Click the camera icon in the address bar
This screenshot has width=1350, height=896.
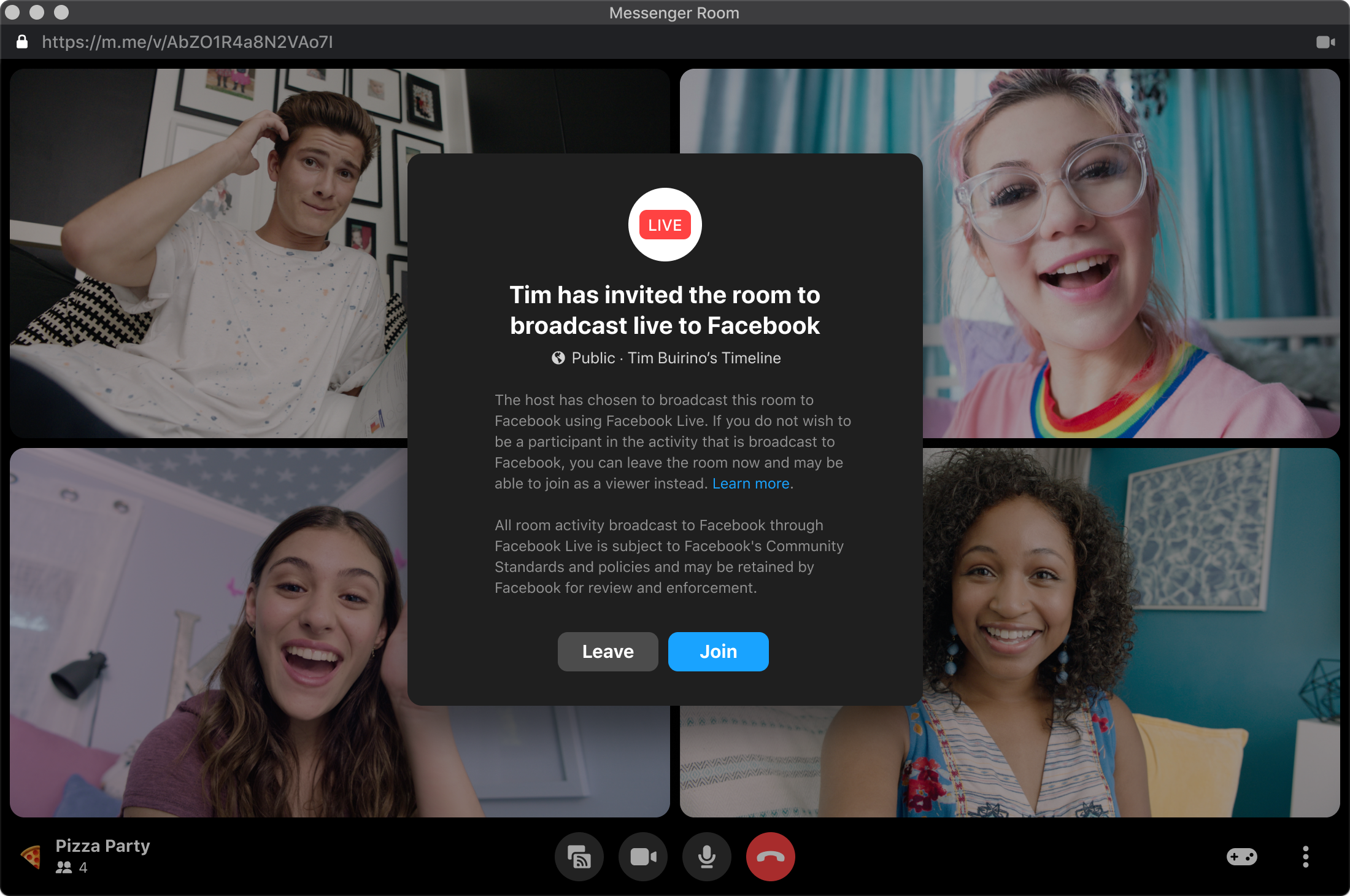pyautogui.click(x=1325, y=42)
